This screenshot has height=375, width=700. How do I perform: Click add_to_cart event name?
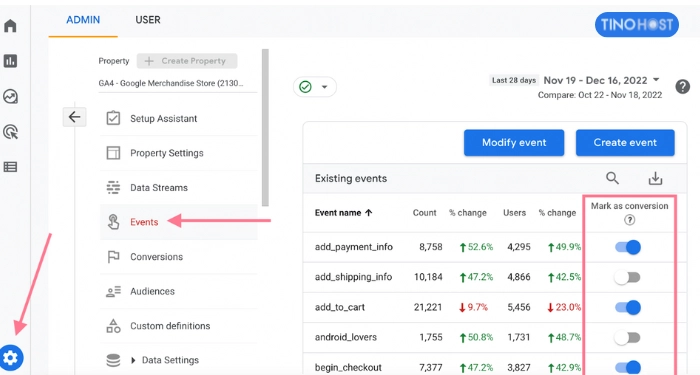(340, 307)
